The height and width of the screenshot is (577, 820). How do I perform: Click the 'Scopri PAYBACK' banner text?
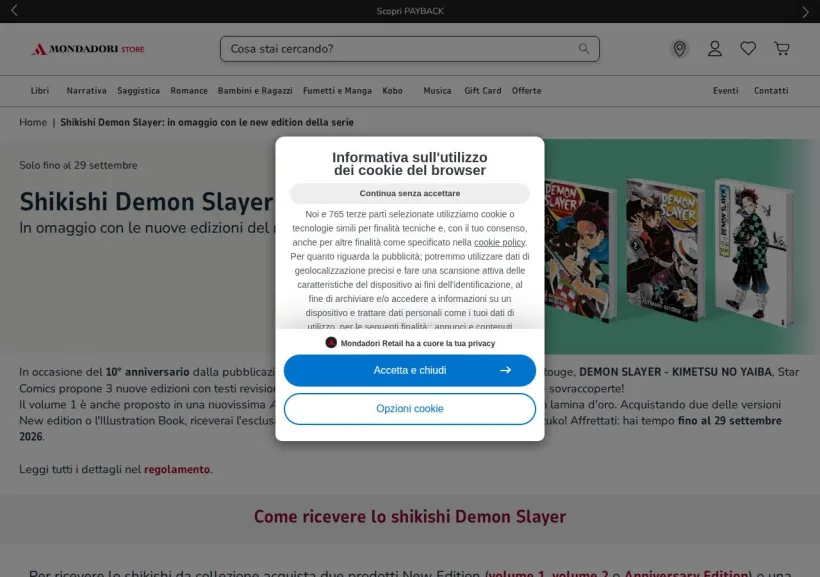[x=410, y=11]
